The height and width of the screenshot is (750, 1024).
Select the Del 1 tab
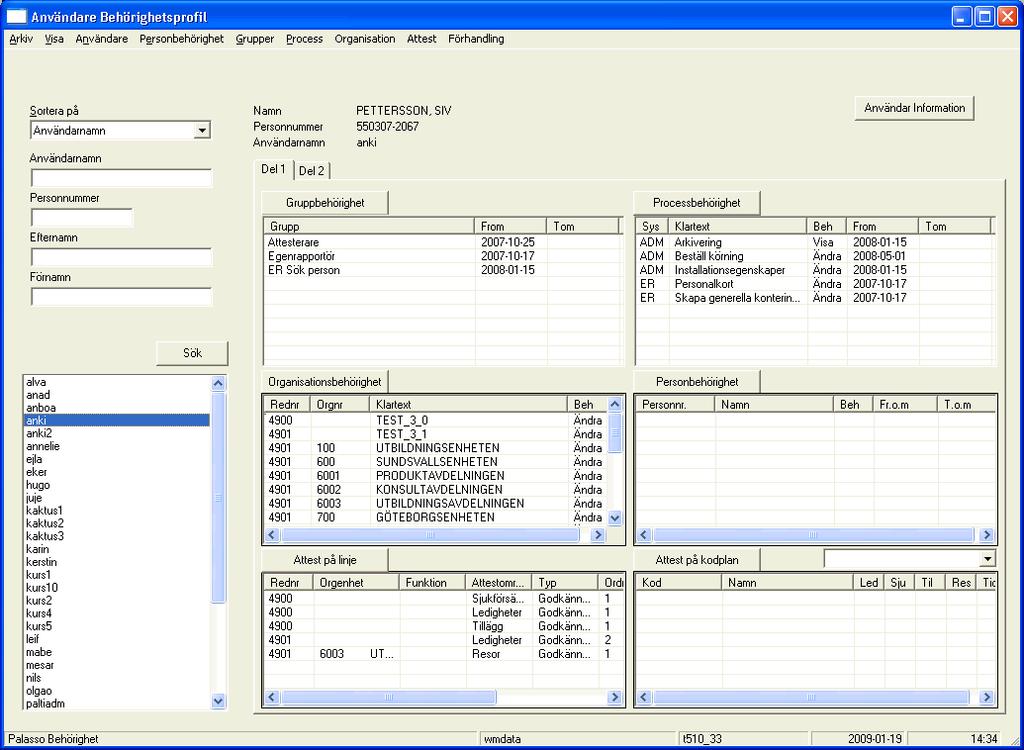tap(274, 169)
